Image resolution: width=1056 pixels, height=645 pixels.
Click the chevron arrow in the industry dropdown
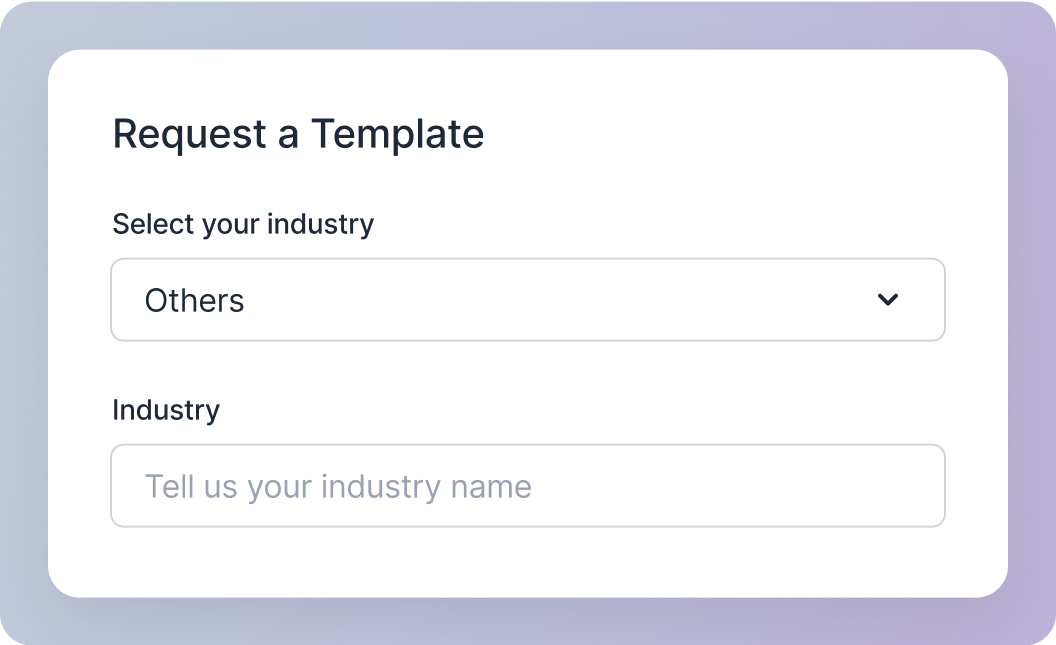point(887,300)
